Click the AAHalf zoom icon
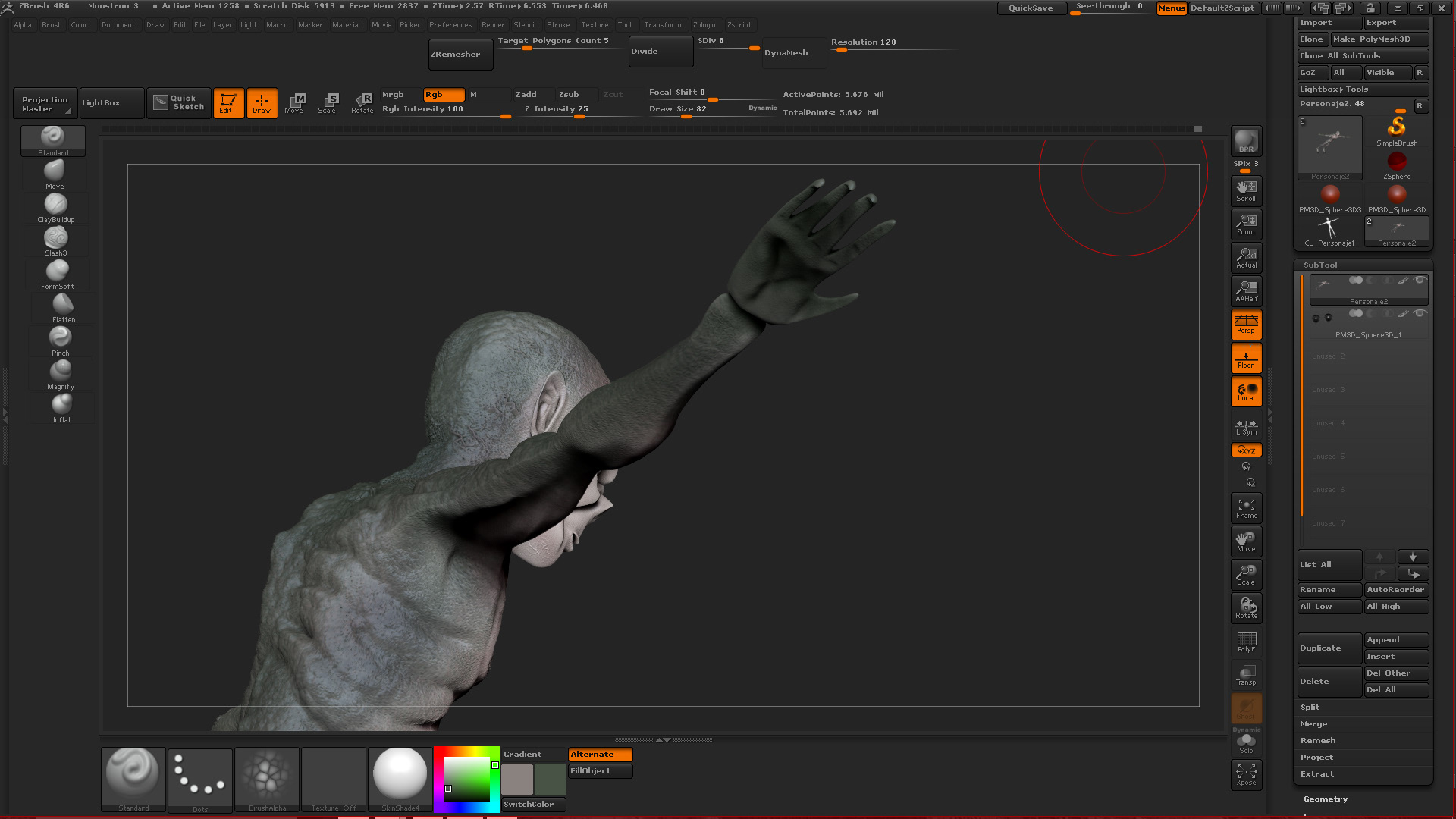Screen dimensions: 1456x819 coord(1246,290)
